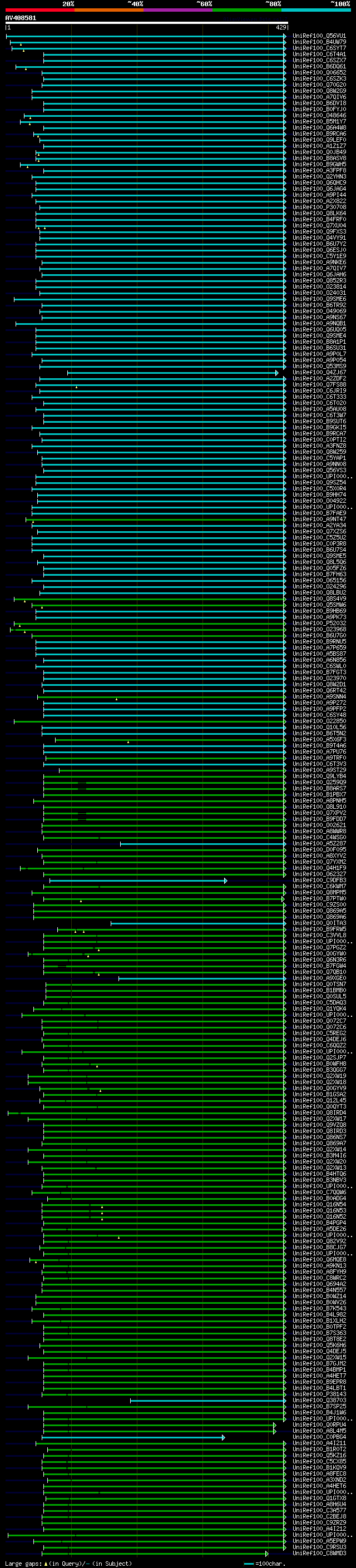This screenshot has height=1568, width=356.
Task: Select the UniRef100_A4I212 label
Action: [x=319, y=1529]
